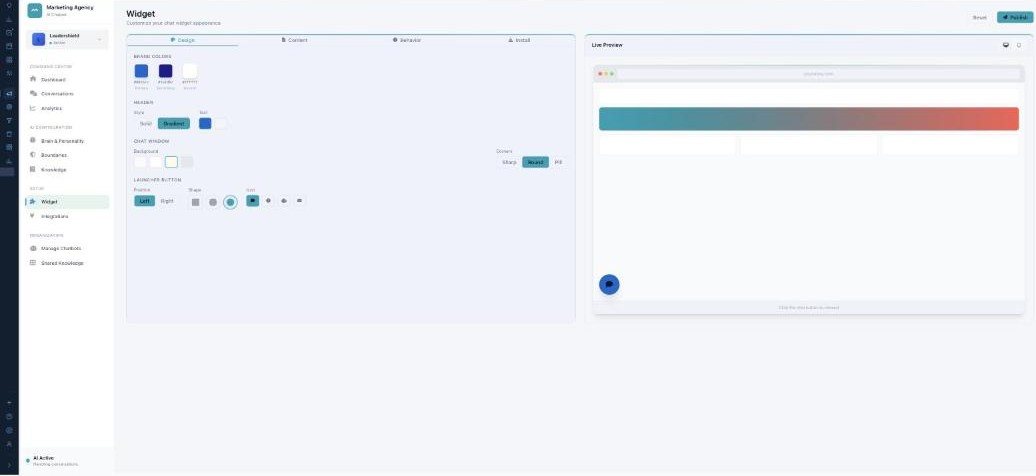Open the Boundaries configuration
The height and width of the screenshot is (476, 1036).
coord(67,155)
